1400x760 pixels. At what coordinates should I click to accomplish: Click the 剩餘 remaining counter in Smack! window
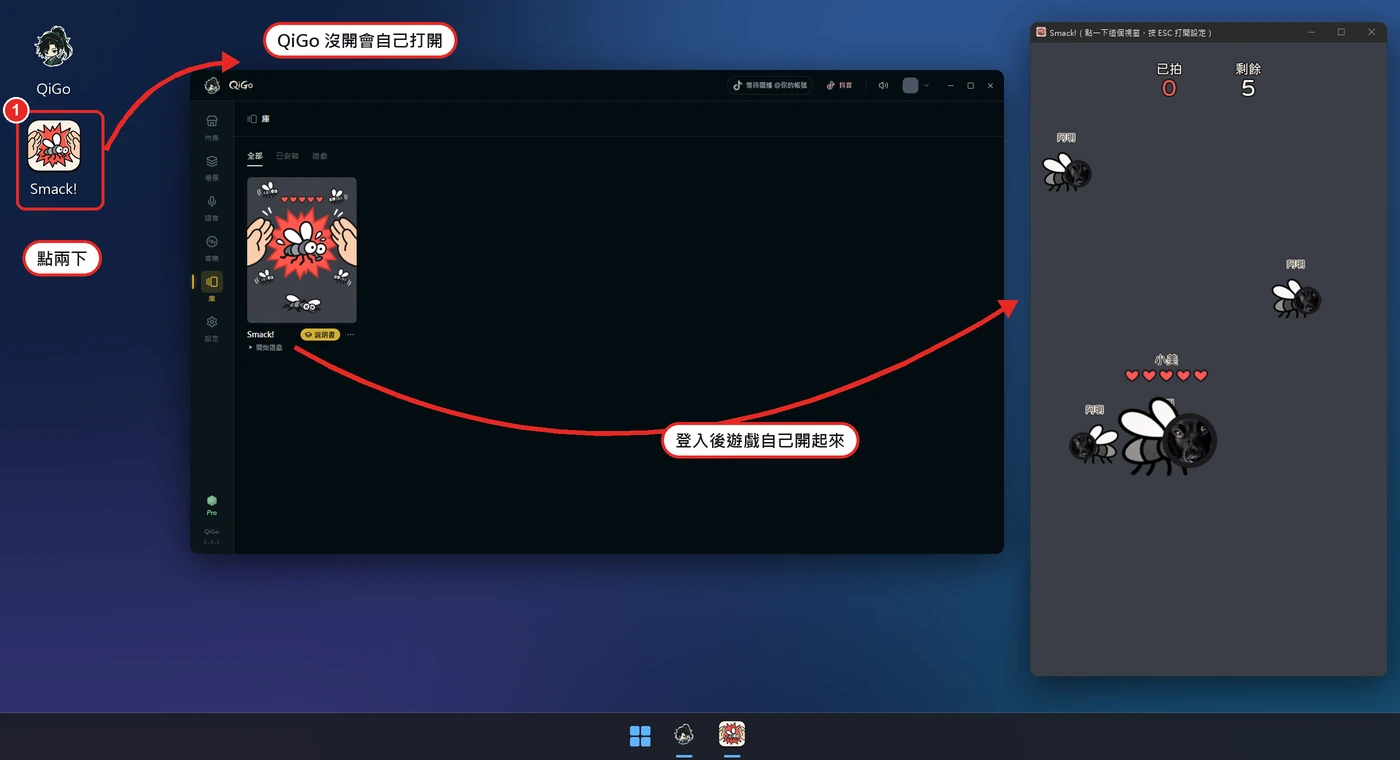(x=1248, y=79)
